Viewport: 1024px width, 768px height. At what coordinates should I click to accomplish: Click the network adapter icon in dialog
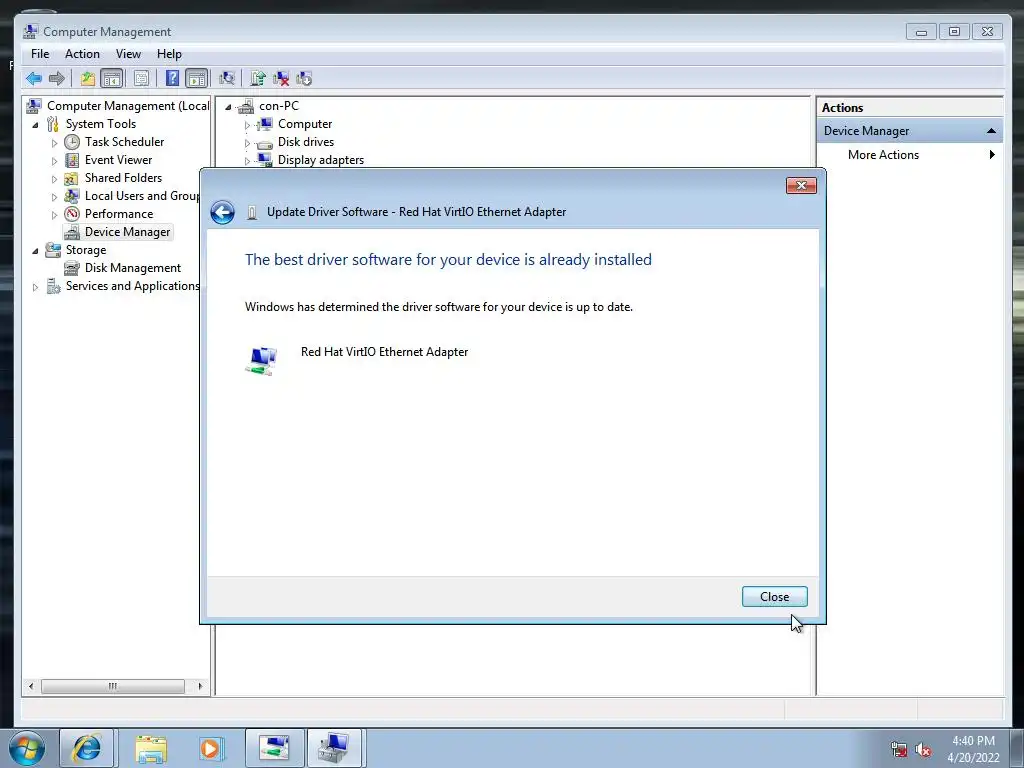click(262, 360)
